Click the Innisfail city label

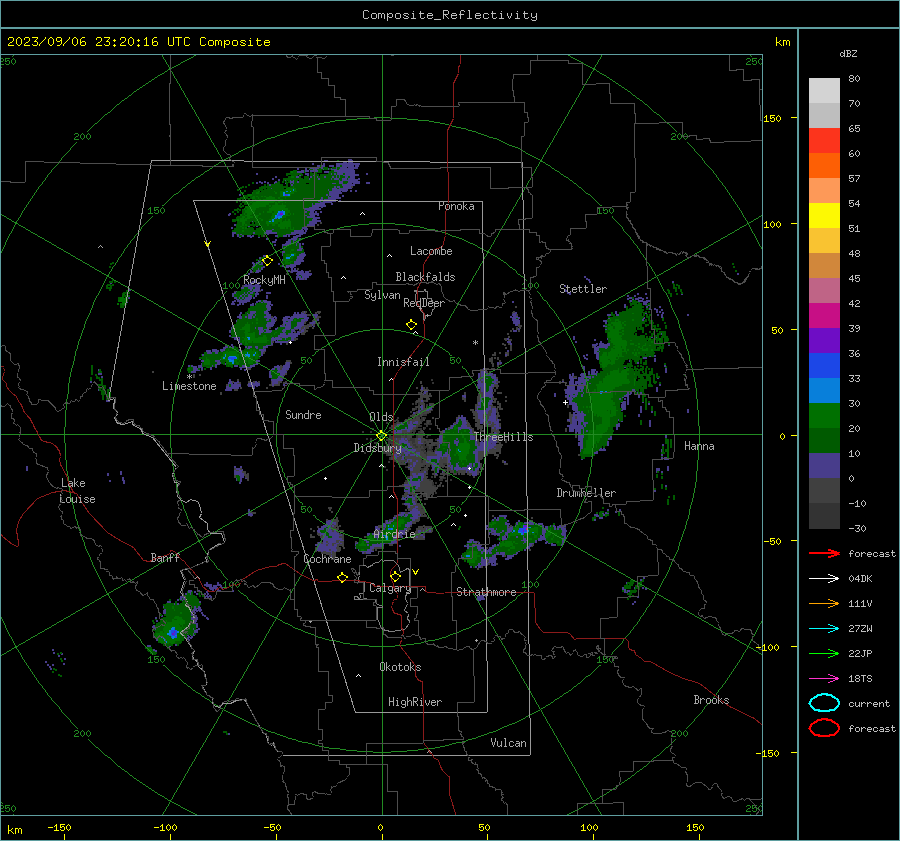coord(403,362)
